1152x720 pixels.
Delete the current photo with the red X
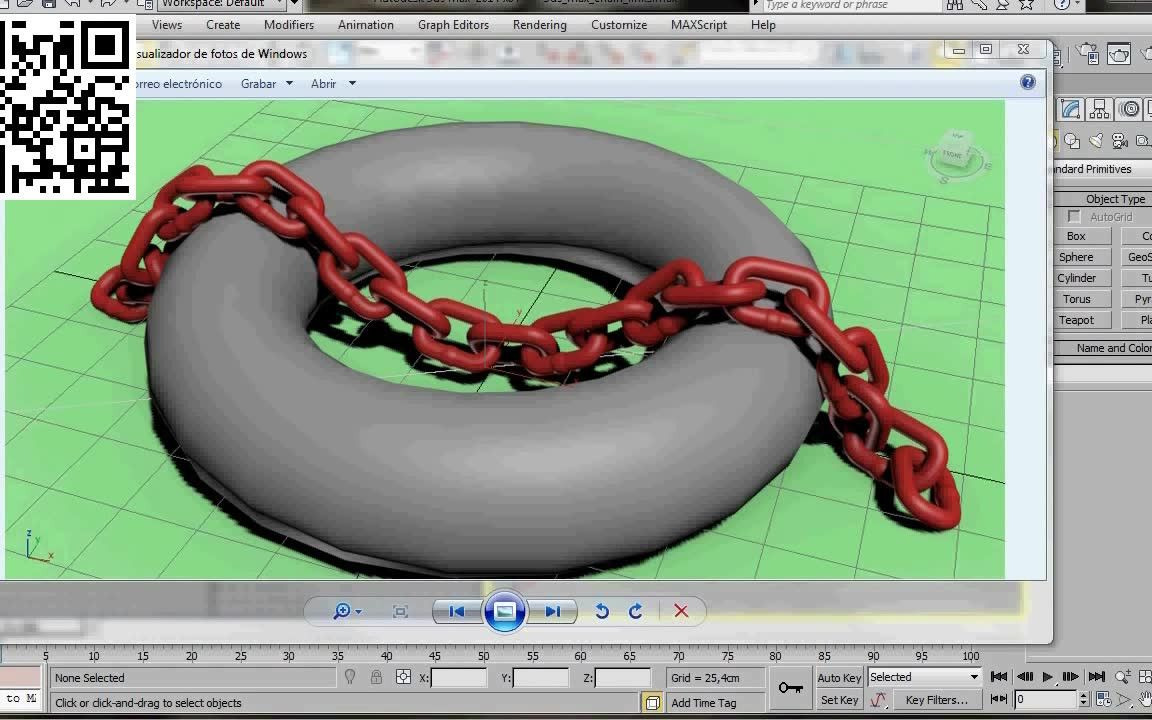click(x=683, y=611)
